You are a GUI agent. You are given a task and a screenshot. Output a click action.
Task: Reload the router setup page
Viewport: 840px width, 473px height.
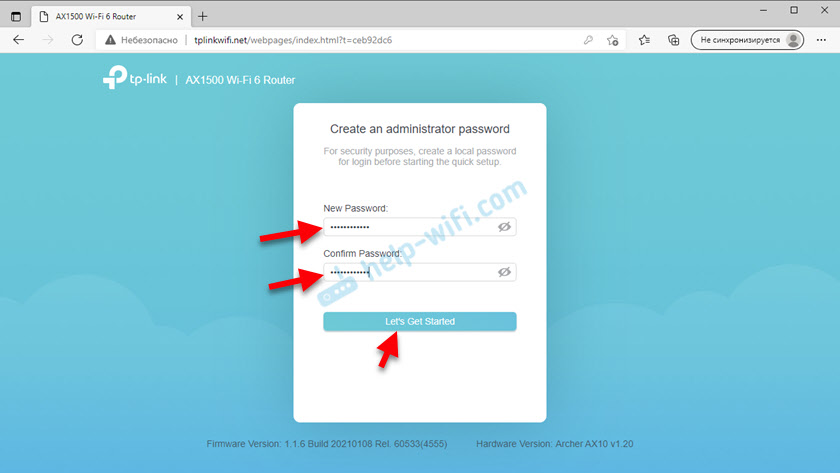[77, 40]
